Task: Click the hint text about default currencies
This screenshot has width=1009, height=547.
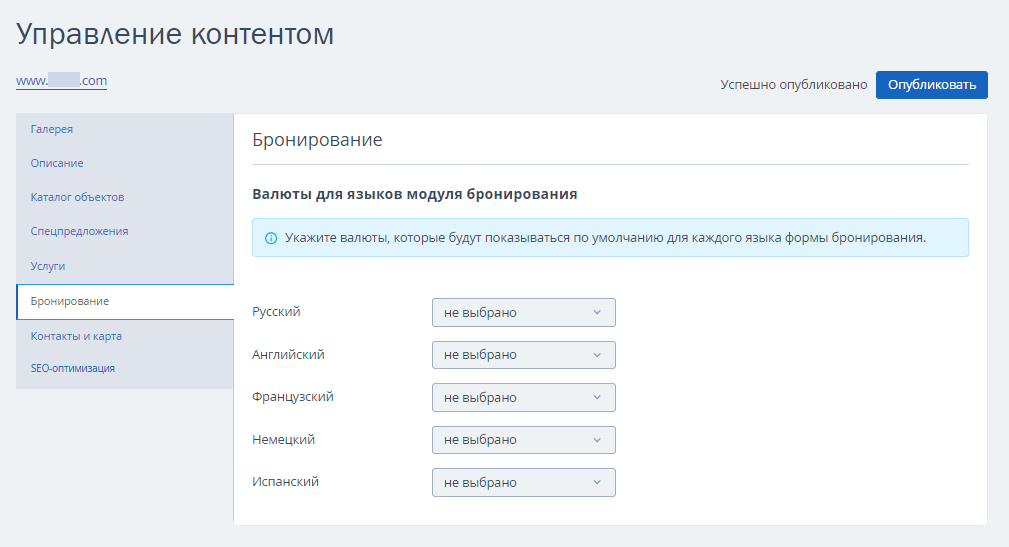Action: pyautogui.click(x=606, y=237)
